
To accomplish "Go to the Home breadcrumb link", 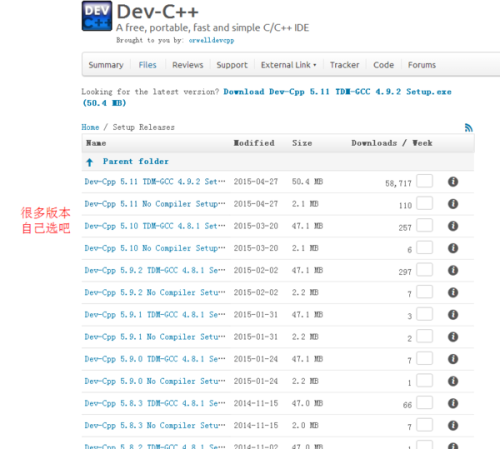I will point(90,127).
